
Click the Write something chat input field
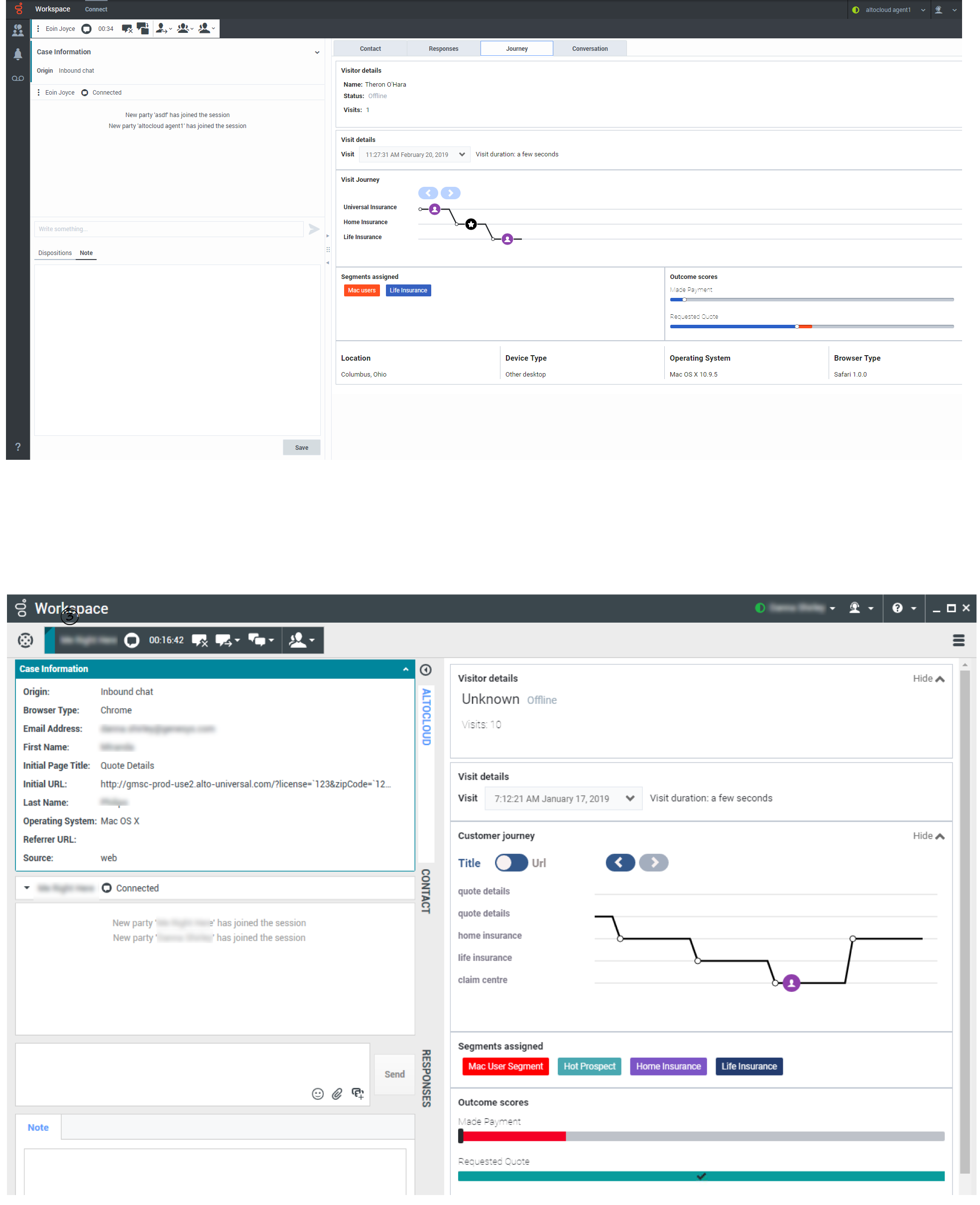(169, 229)
